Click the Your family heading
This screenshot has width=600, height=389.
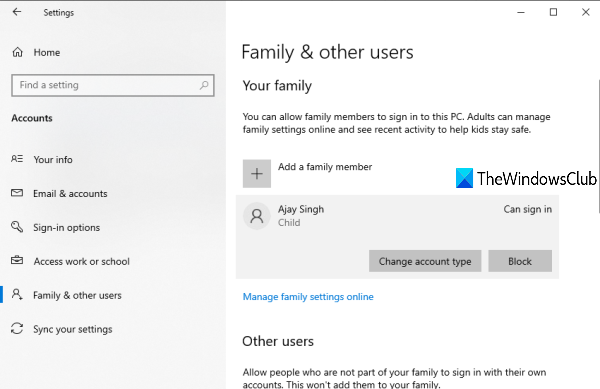click(277, 86)
